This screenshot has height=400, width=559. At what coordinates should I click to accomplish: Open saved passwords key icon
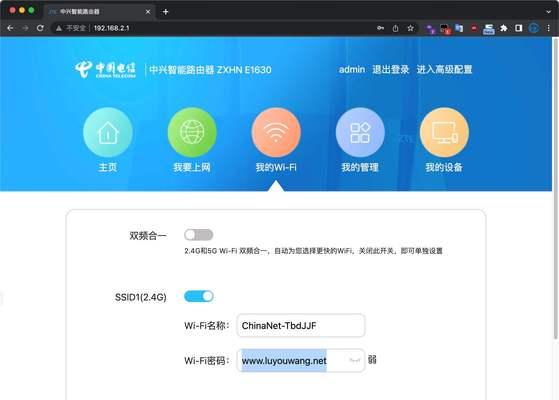point(380,28)
